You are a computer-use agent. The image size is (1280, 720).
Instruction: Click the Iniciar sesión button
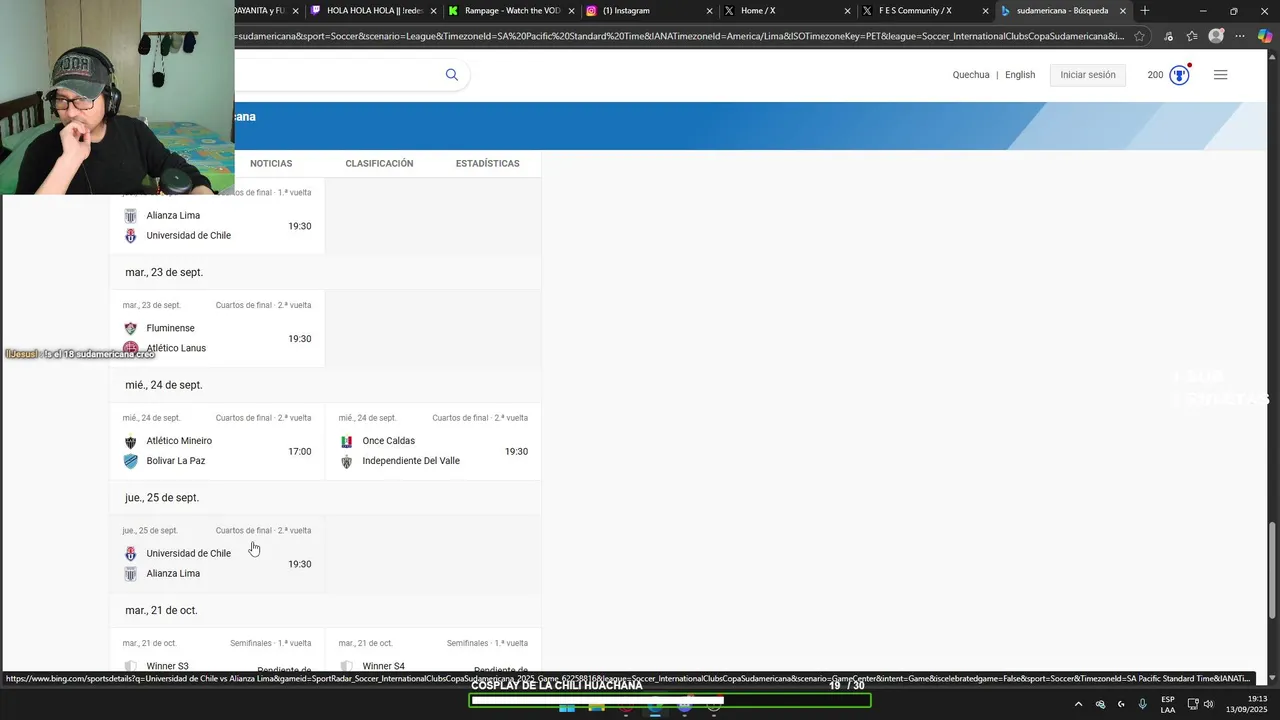click(1088, 75)
